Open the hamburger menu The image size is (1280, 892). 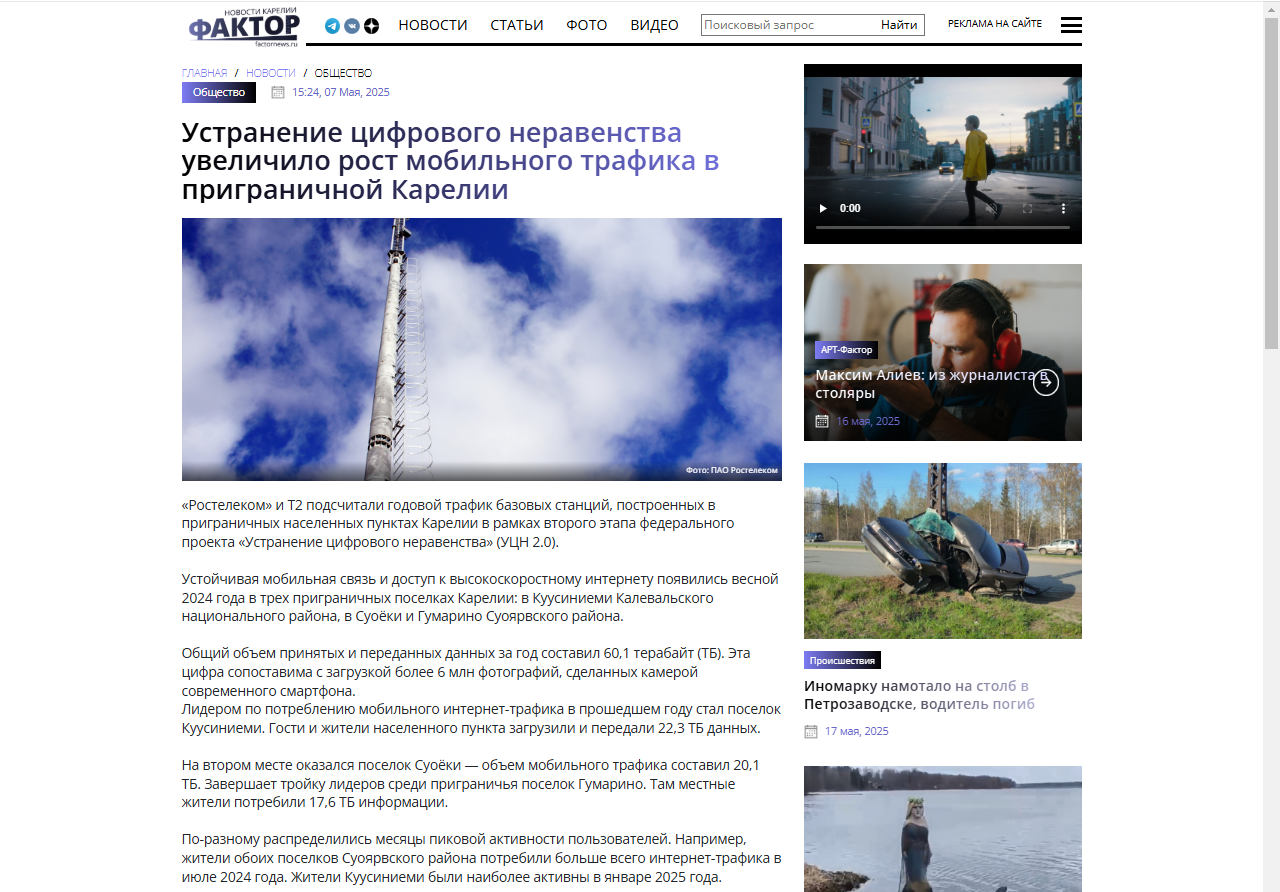[x=1071, y=25]
